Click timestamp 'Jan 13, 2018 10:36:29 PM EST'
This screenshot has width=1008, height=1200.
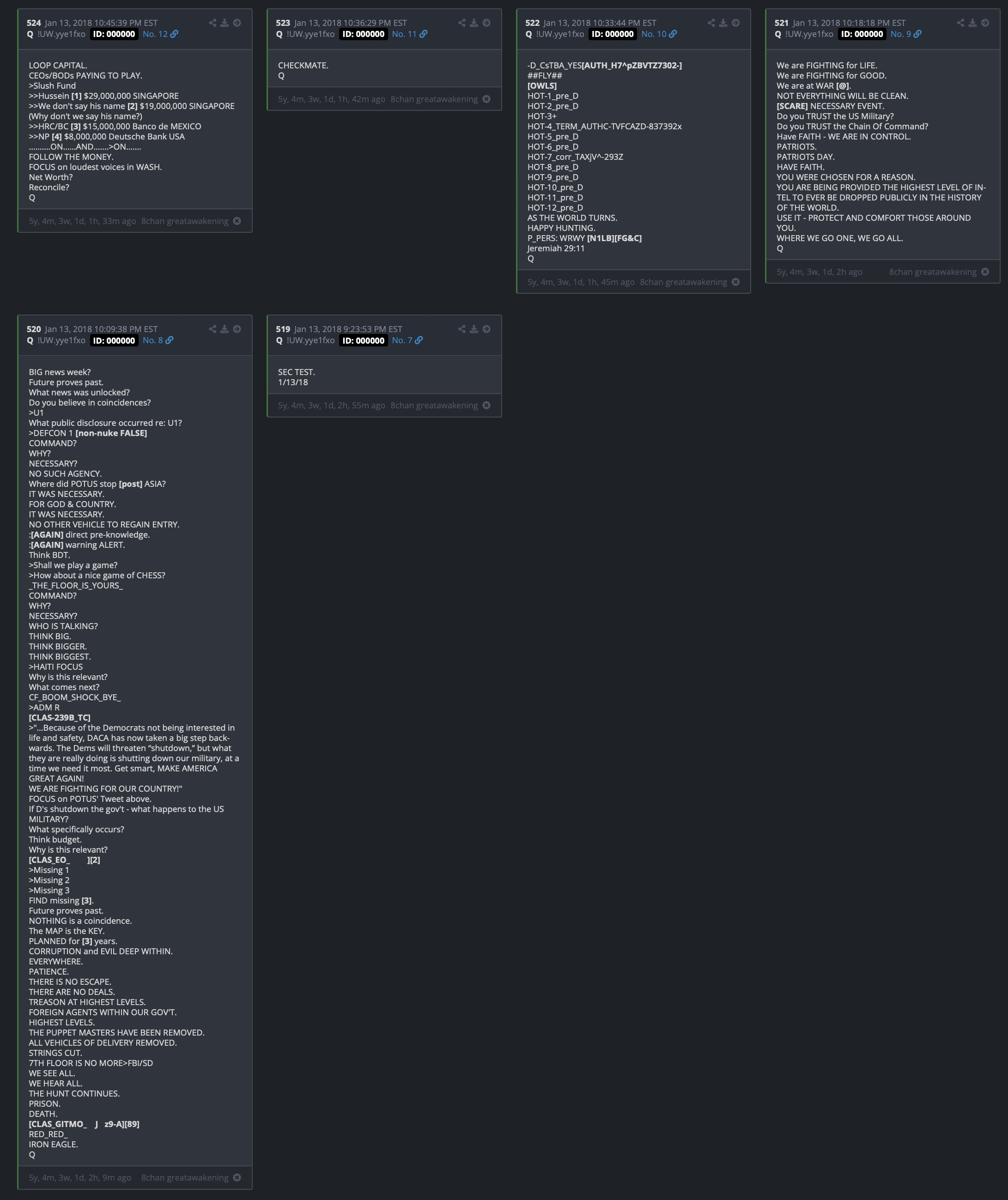point(350,23)
